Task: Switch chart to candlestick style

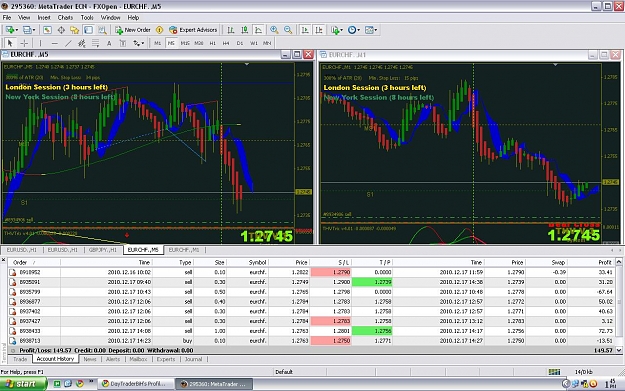Action: [x=245, y=30]
